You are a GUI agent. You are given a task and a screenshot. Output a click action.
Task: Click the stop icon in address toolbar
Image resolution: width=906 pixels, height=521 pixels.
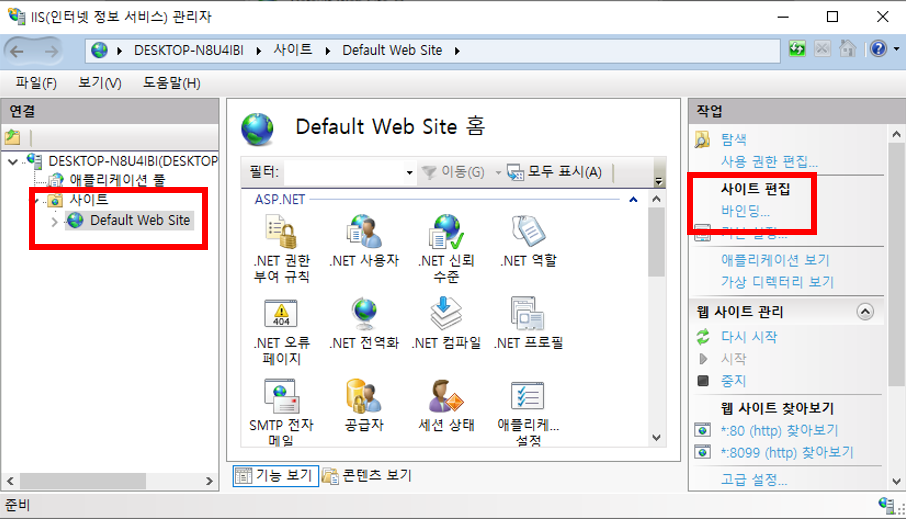point(822,49)
